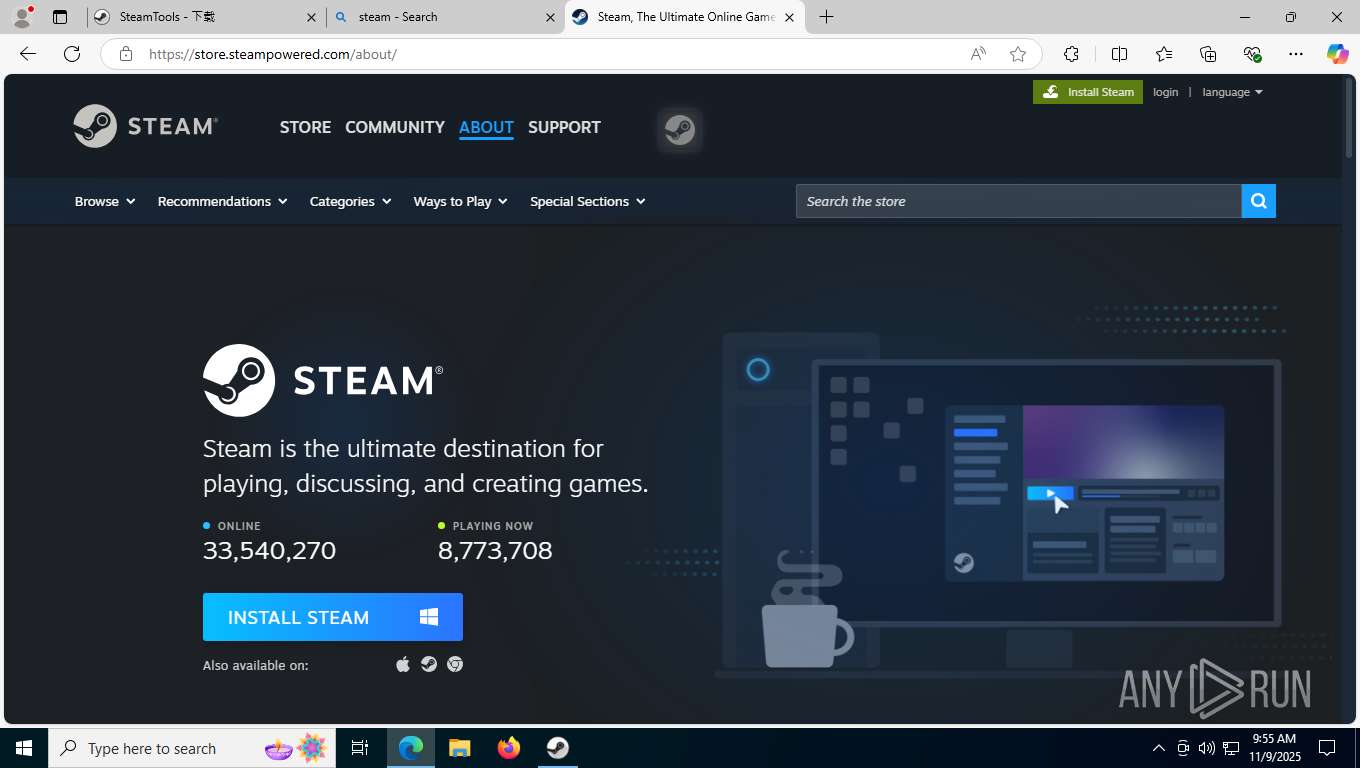
Task: Open Browser essentials heart icon
Action: click(x=1252, y=54)
